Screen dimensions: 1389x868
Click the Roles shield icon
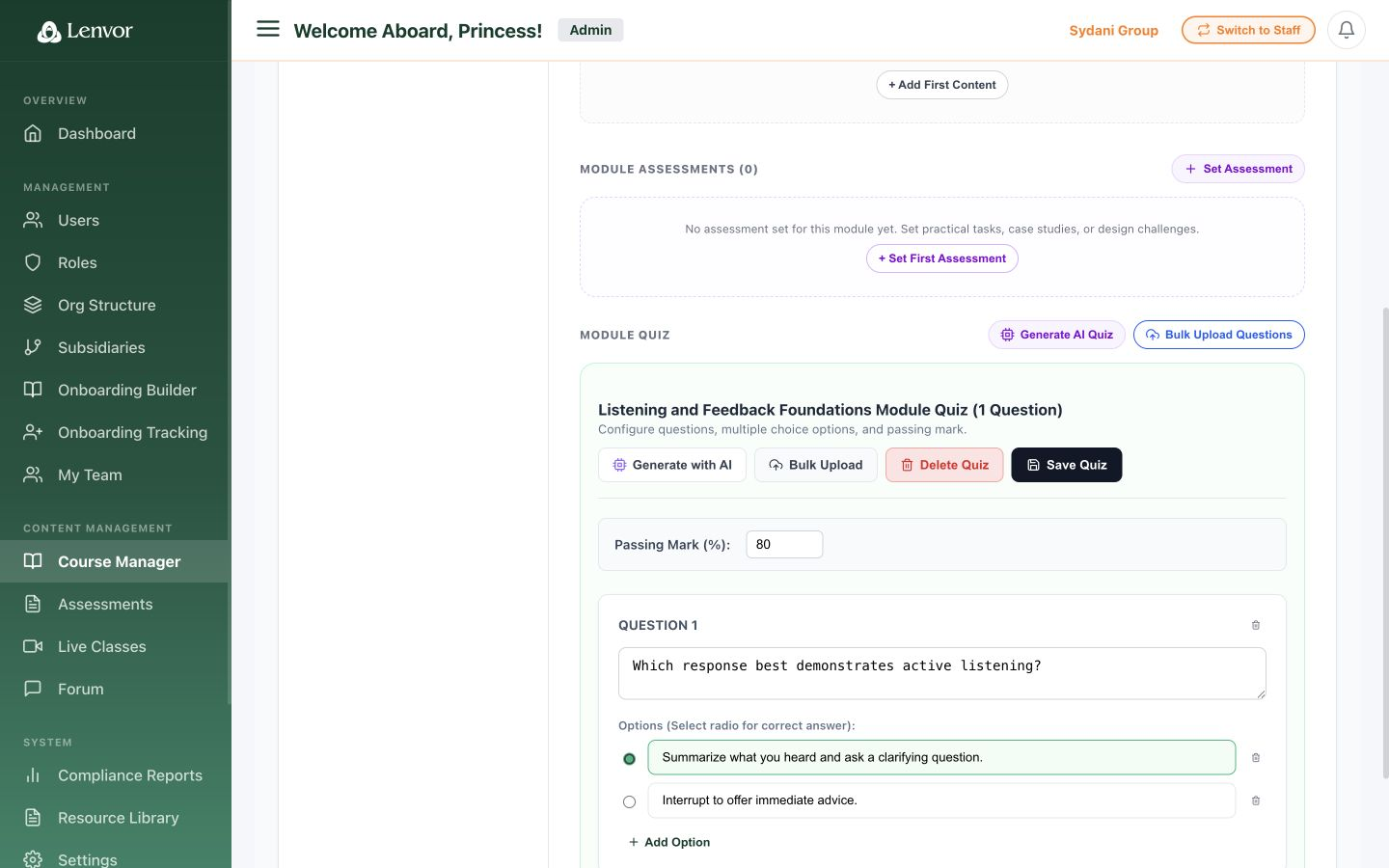click(x=33, y=262)
